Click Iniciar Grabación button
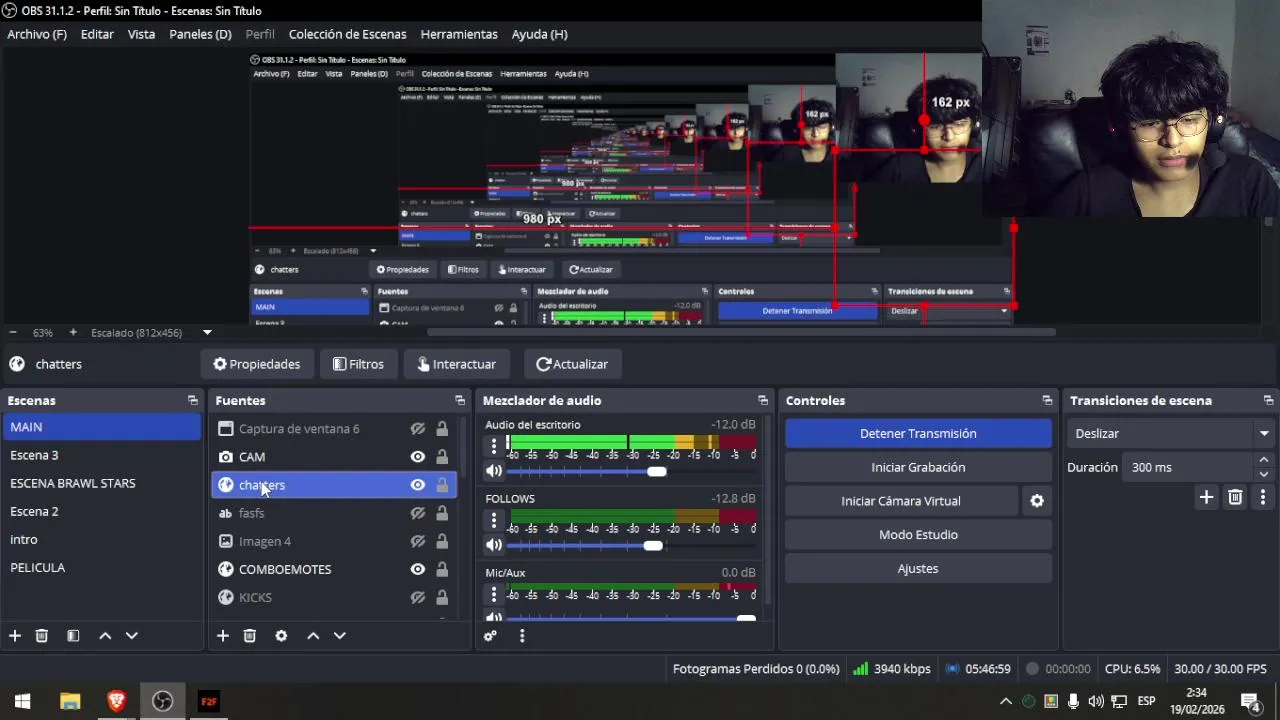The image size is (1280, 720). point(918,467)
